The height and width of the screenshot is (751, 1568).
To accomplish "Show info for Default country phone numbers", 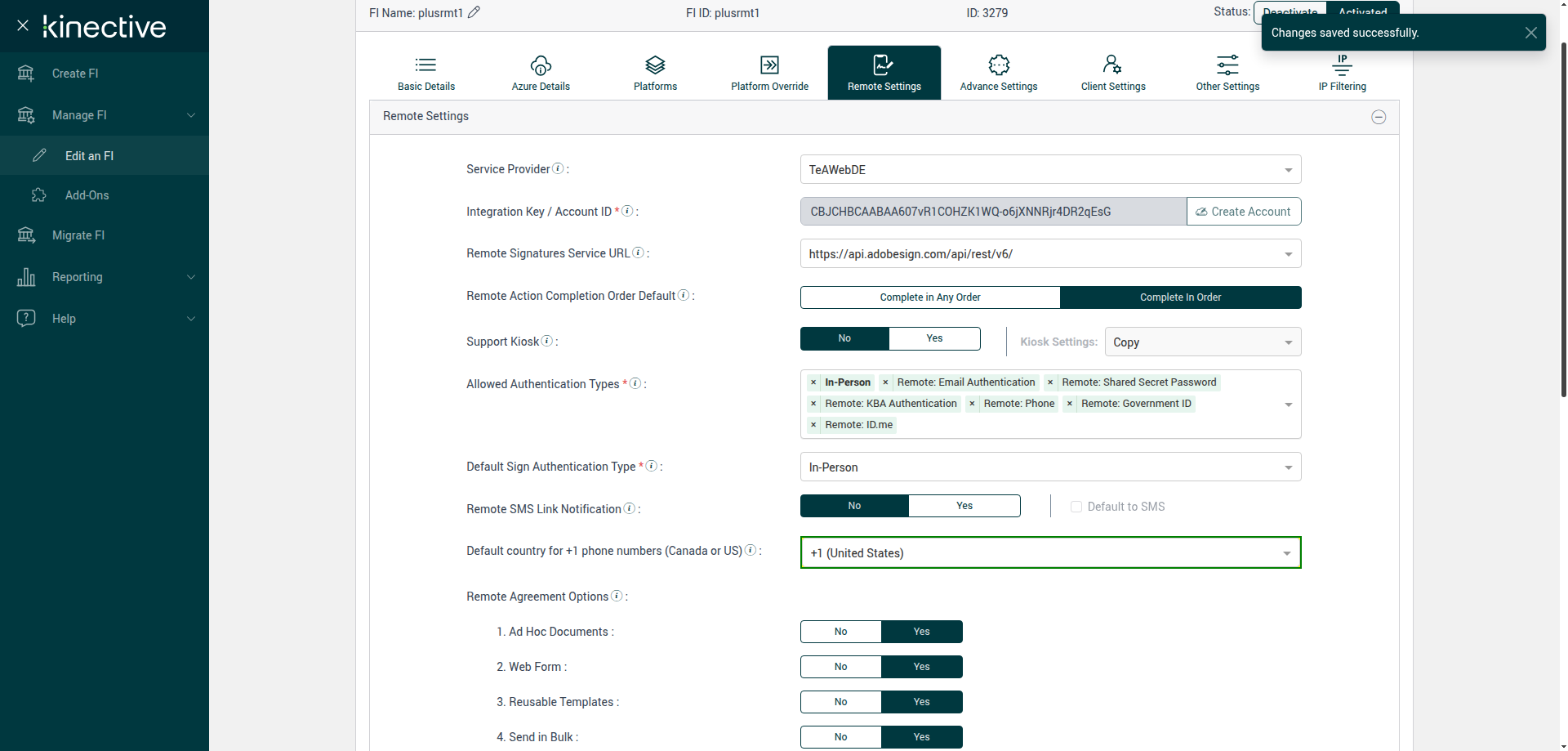I will point(751,550).
